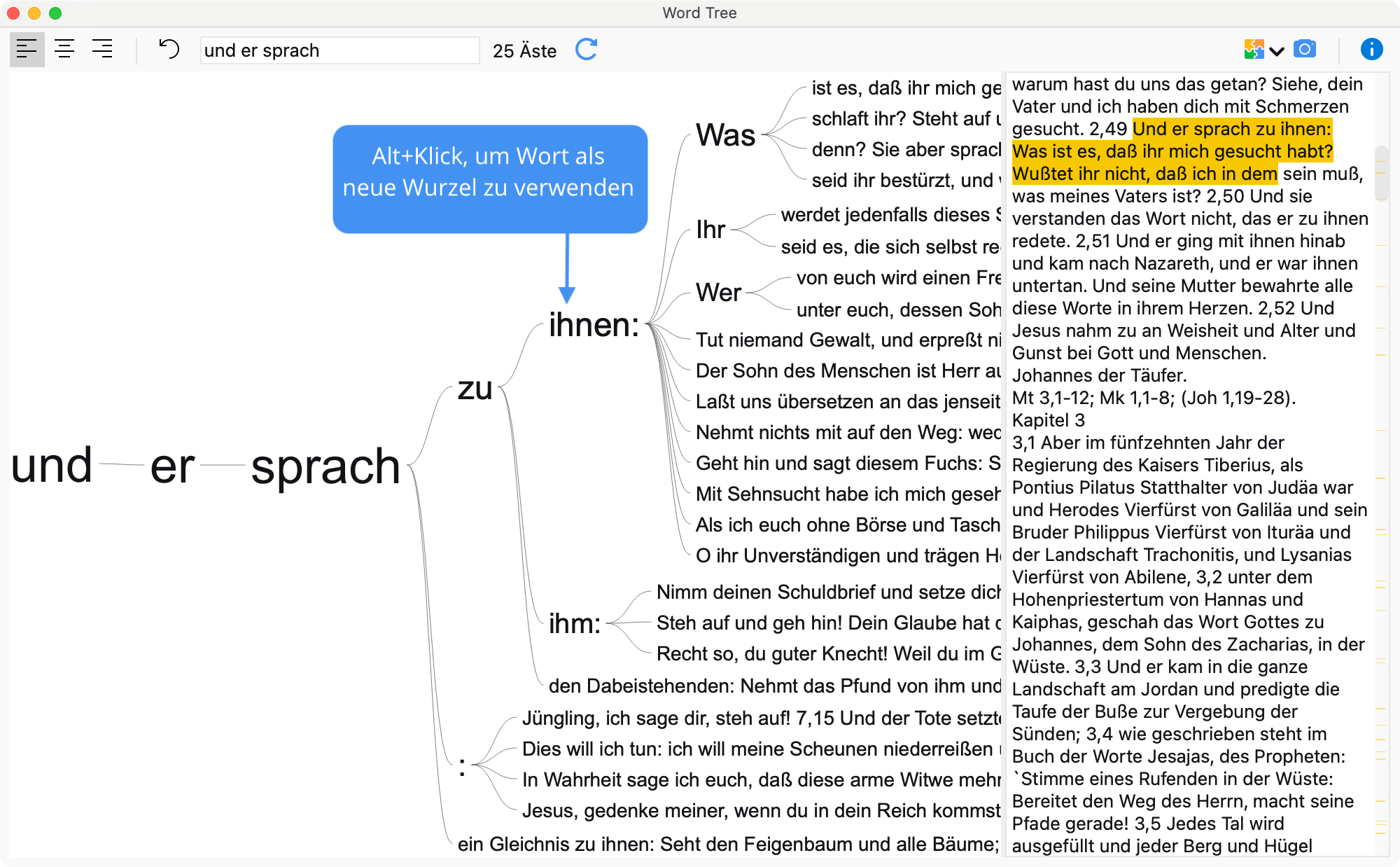
Task: Click leaf 'ein Gleichnis zu ihnen: Seht'
Action: (x=729, y=845)
